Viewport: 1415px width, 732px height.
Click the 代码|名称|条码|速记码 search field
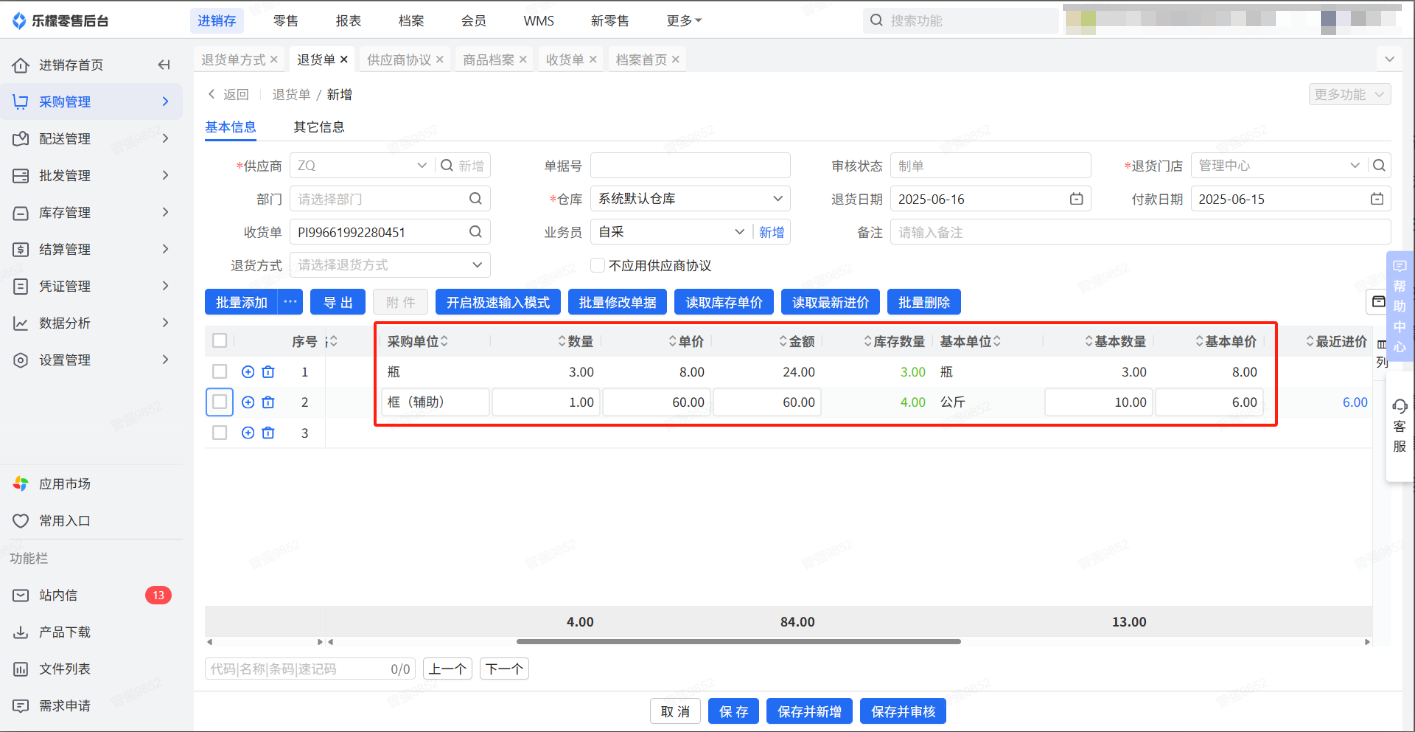click(x=310, y=669)
